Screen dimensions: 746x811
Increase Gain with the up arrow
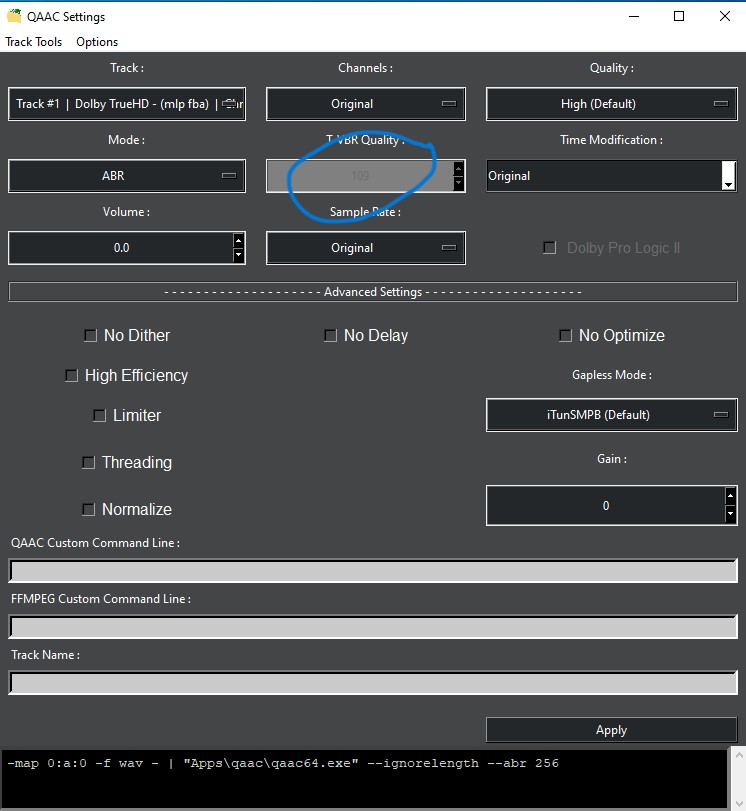pyautogui.click(x=730, y=497)
